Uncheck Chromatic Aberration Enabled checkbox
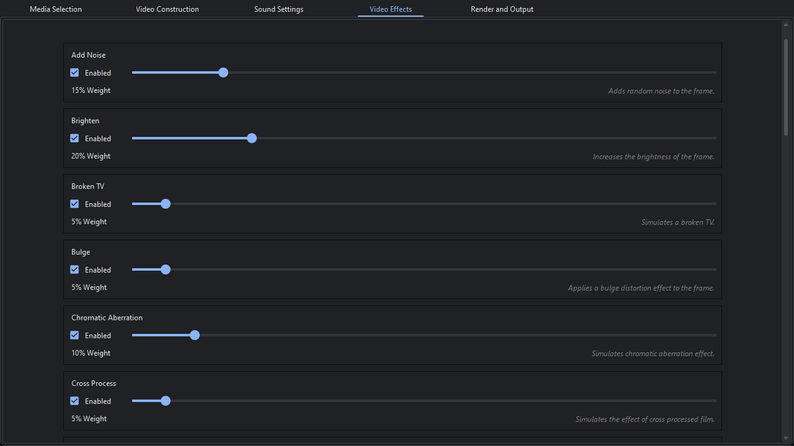The image size is (794, 446). (x=75, y=336)
